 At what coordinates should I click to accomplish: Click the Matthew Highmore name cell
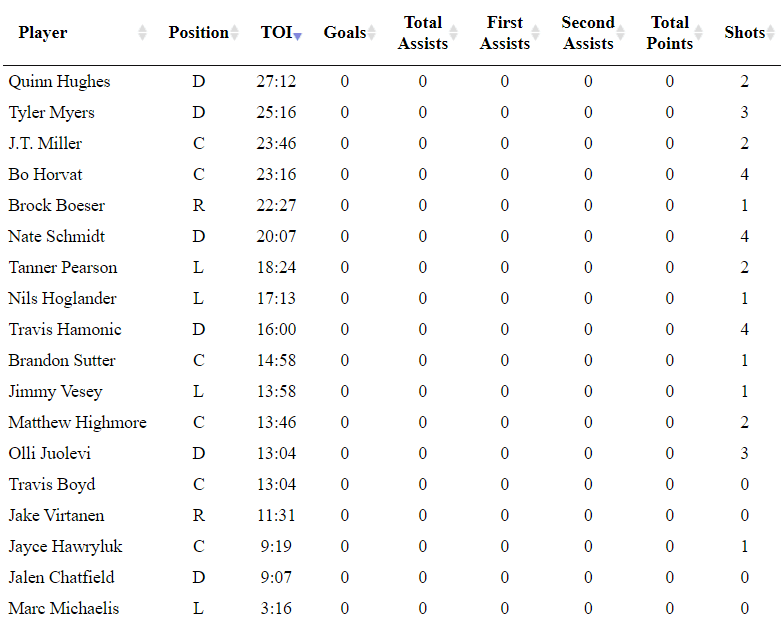[x=77, y=423]
